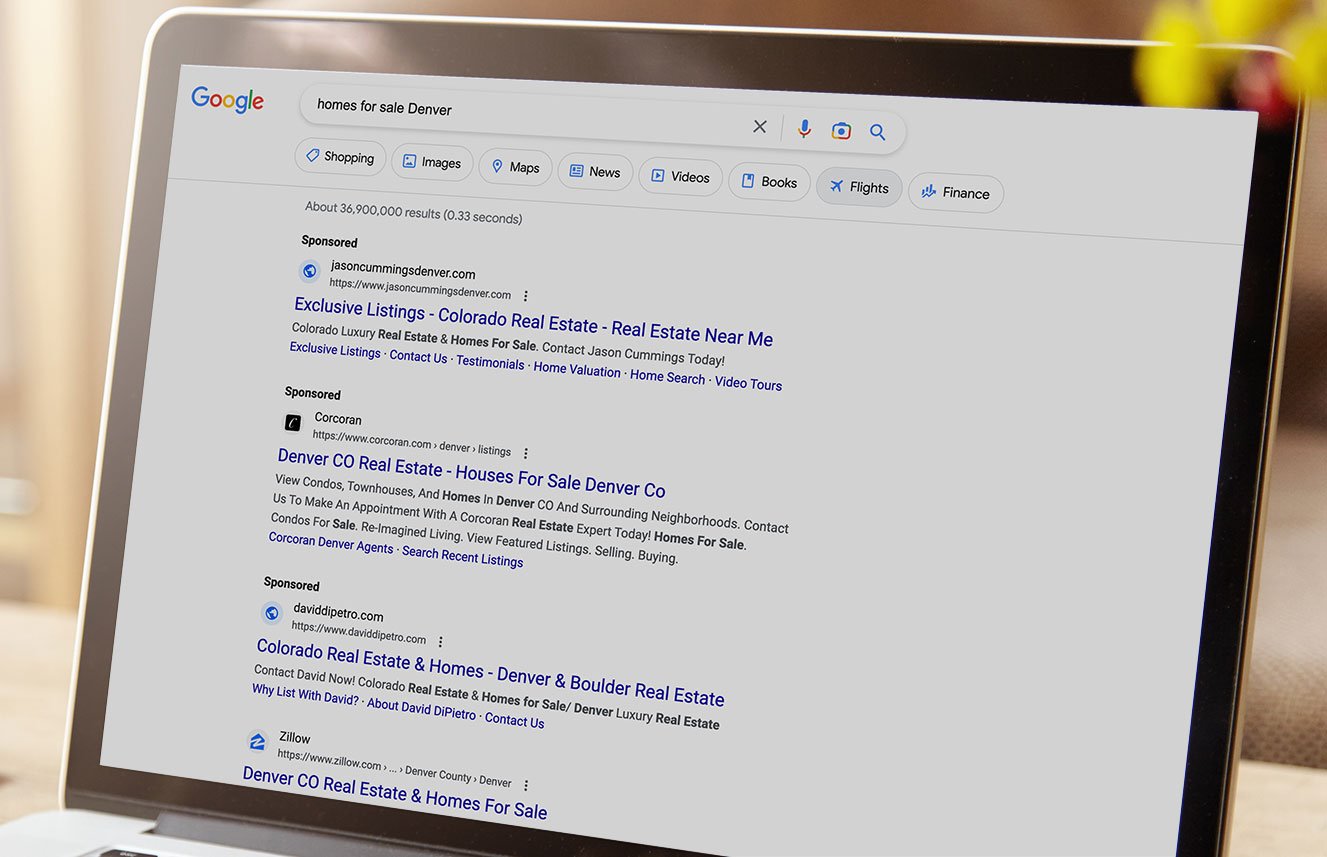
Task: Click 'https://www.daviddipetro.com' URL text
Action: [x=358, y=633]
